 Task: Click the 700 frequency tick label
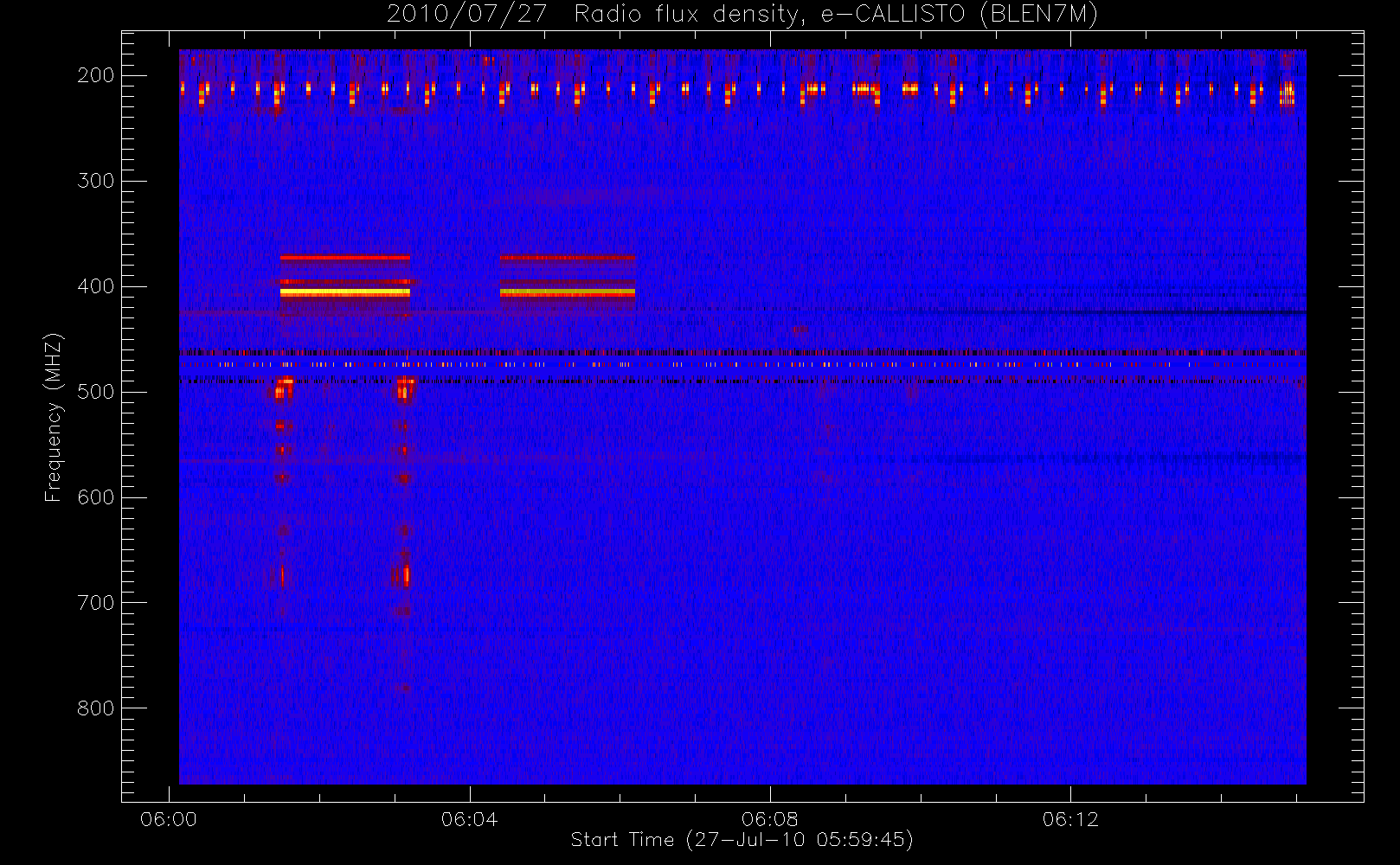[95, 603]
